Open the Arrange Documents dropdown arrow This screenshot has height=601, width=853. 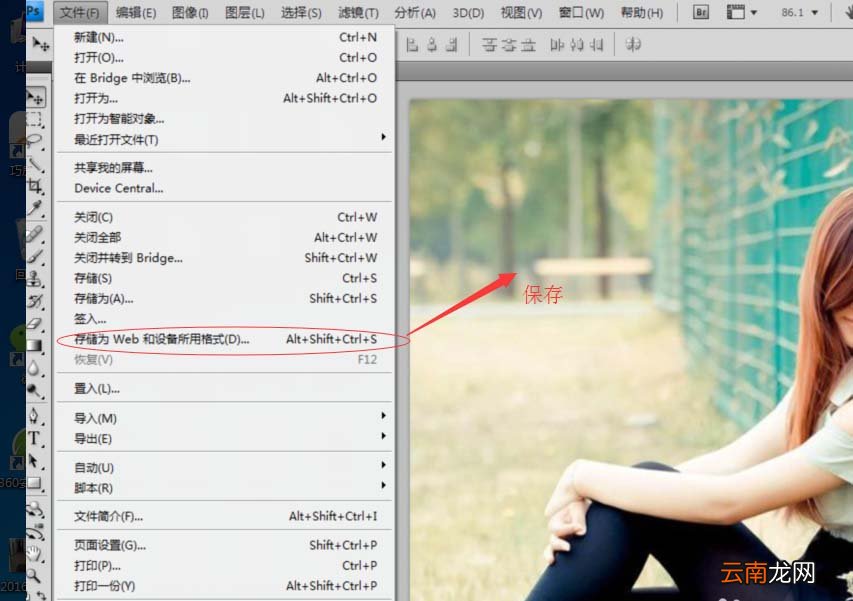[753, 13]
